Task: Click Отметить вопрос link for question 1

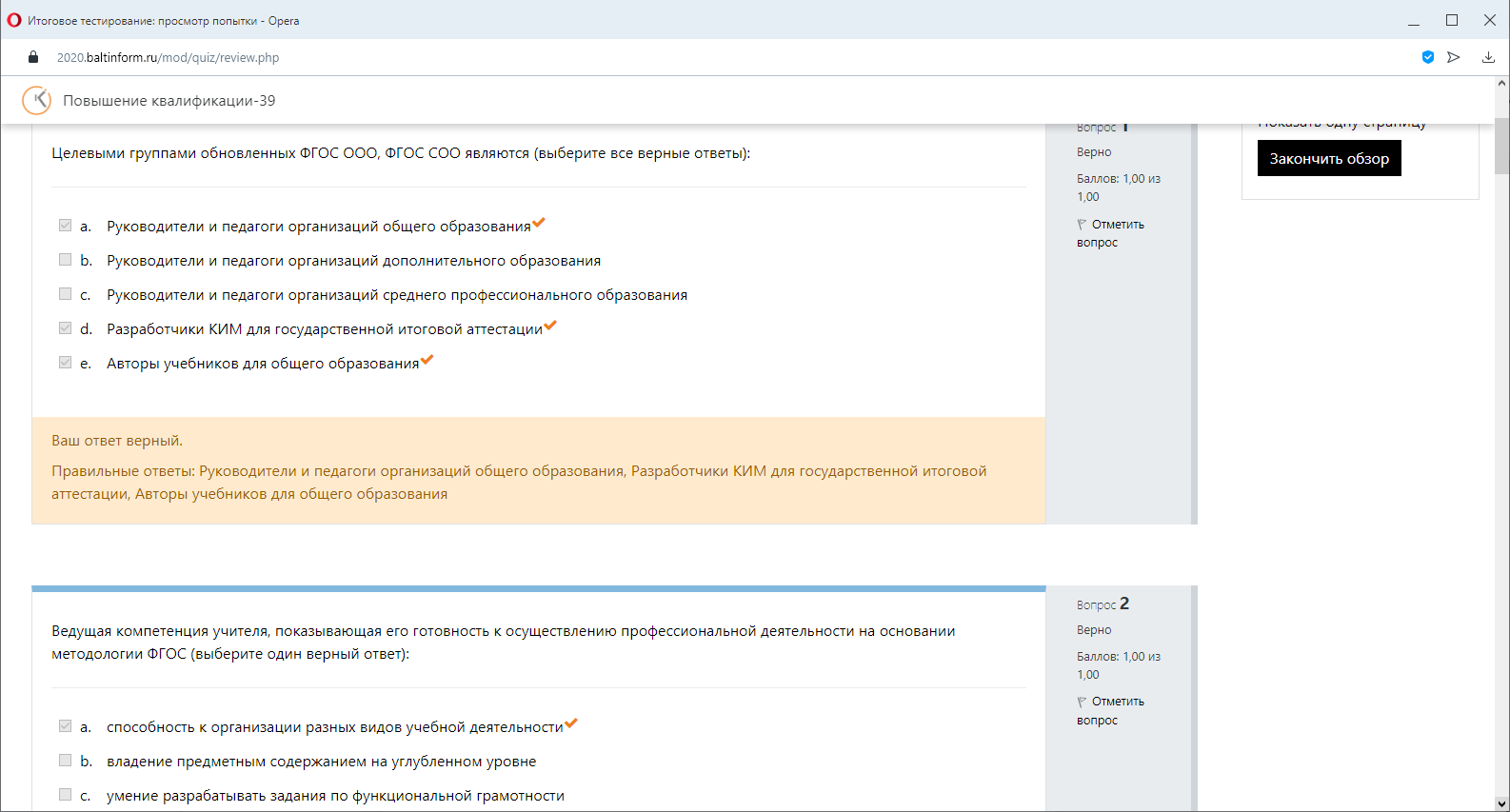Action: pos(1110,233)
